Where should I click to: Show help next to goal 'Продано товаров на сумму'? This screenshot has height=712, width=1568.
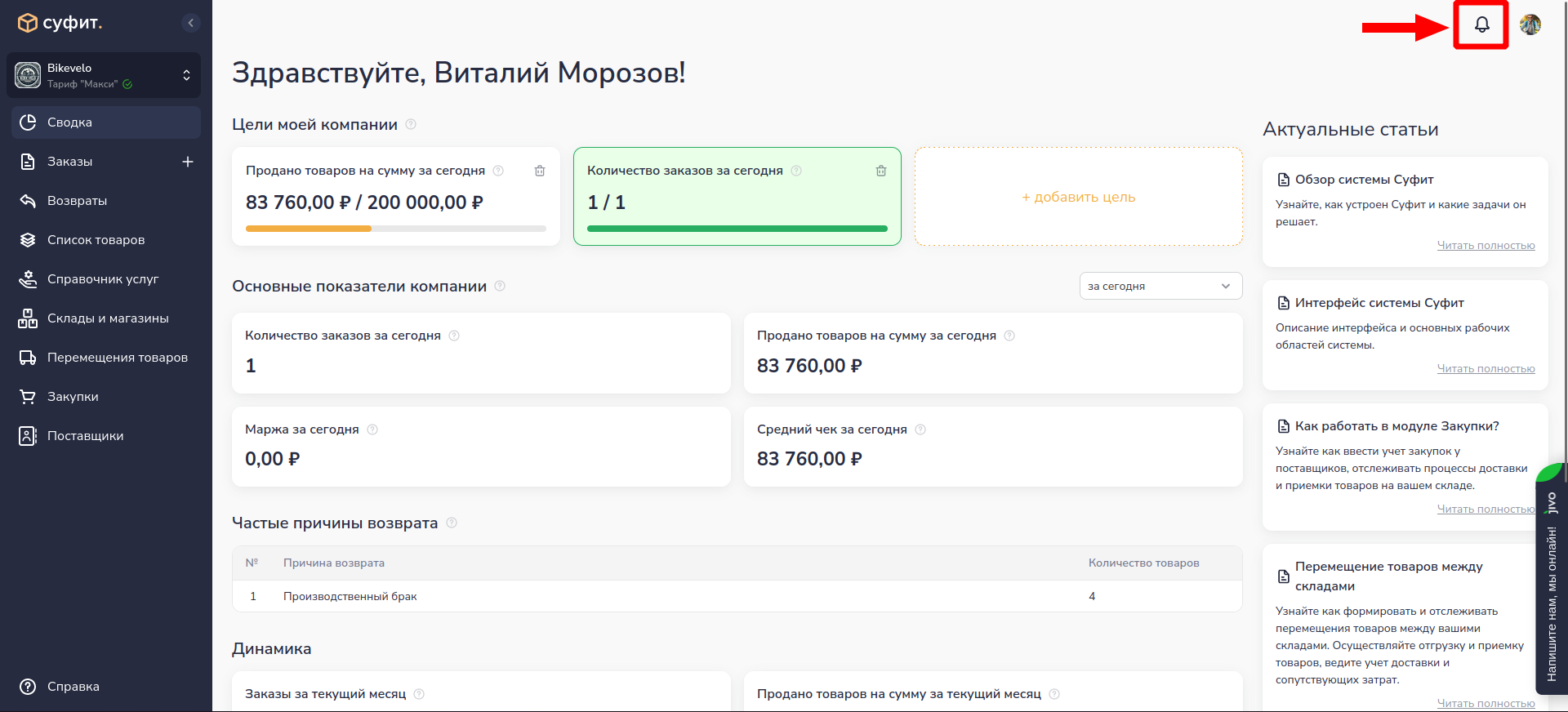(x=498, y=171)
